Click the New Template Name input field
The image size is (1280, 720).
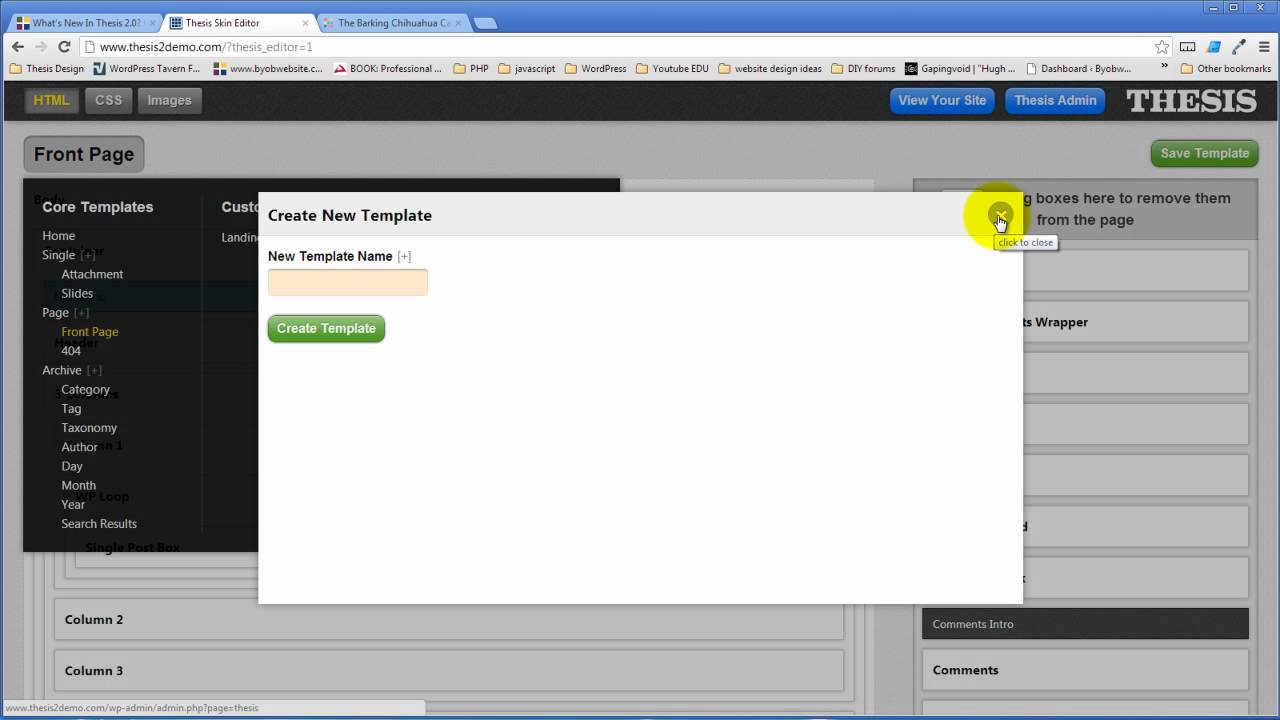pyautogui.click(x=347, y=282)
